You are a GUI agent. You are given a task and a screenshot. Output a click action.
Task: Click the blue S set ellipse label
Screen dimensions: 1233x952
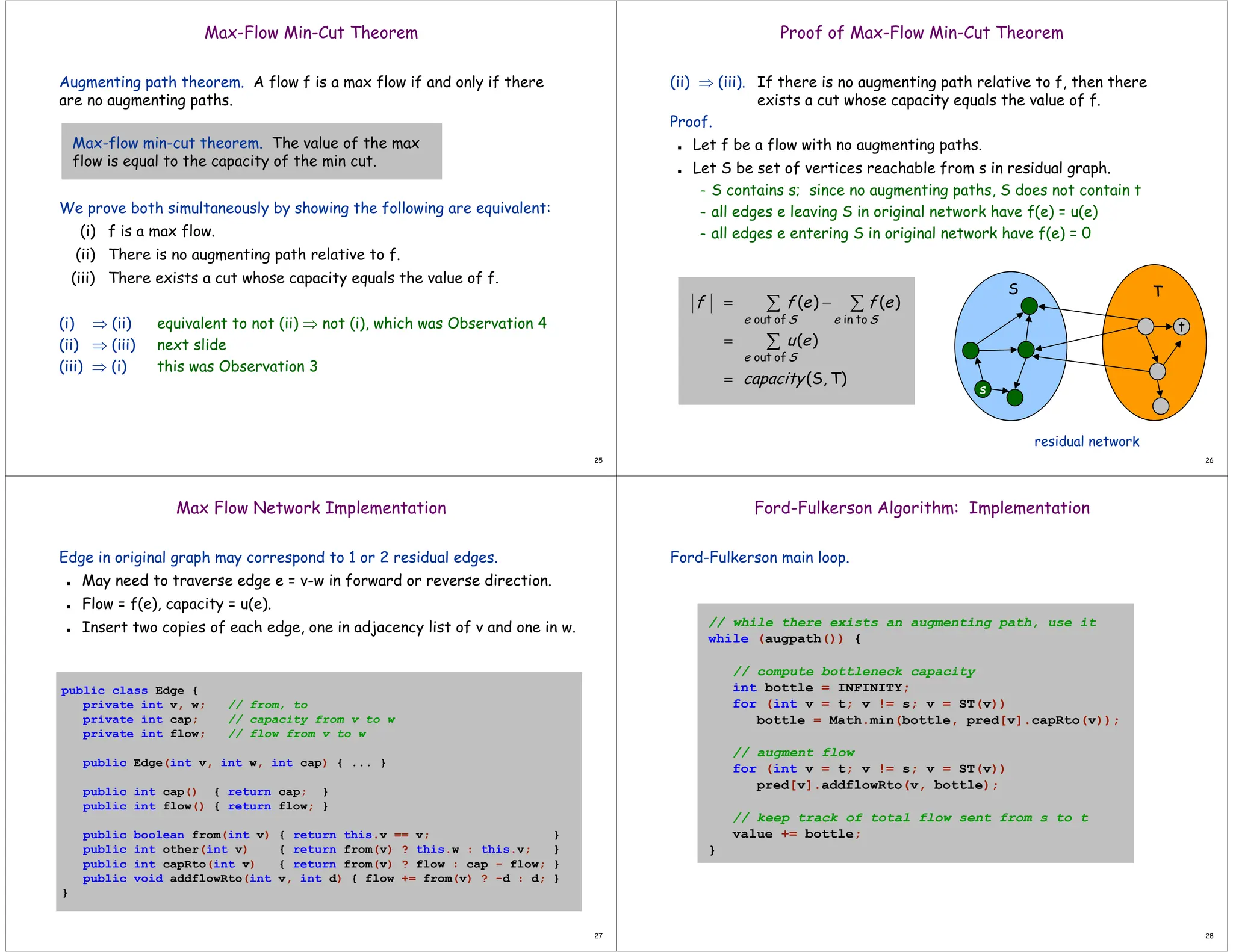point(1013,289)
